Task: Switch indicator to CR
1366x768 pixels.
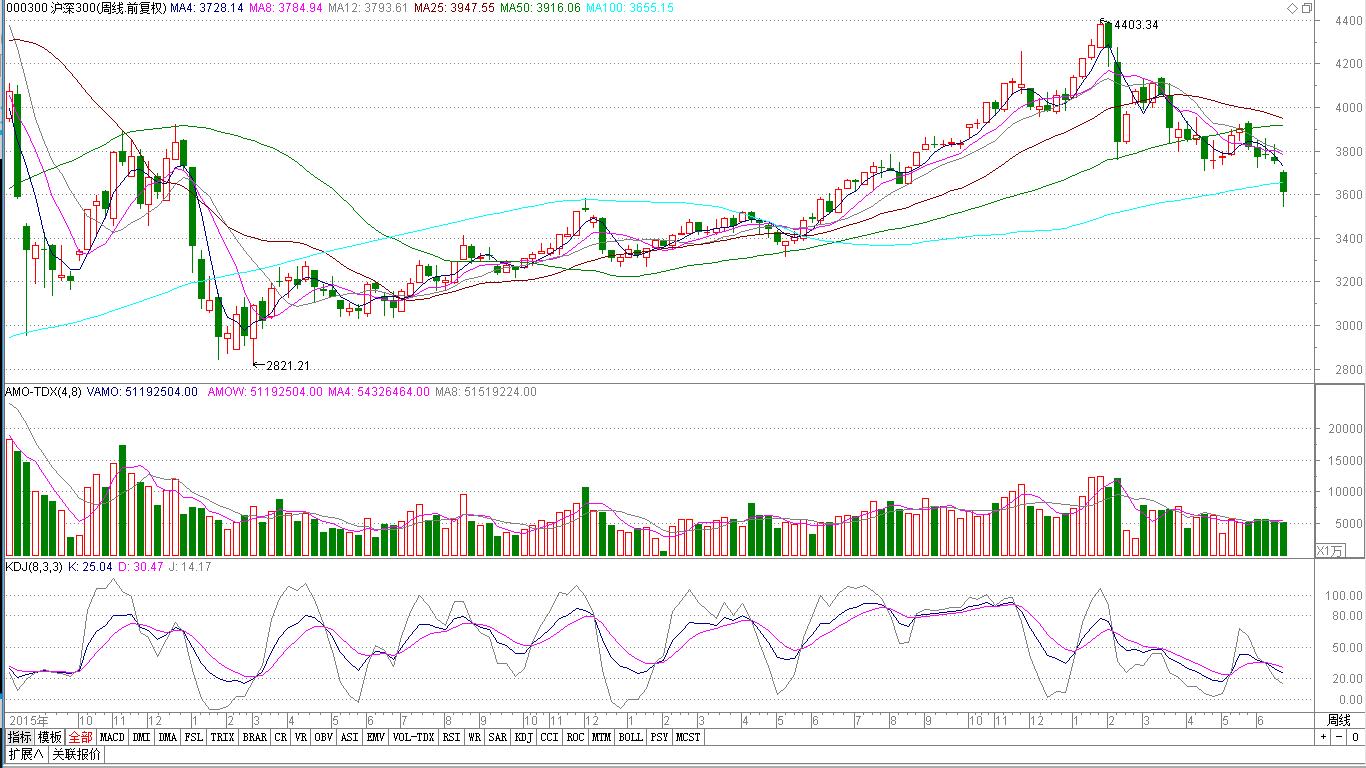Action: click(281, 737)
